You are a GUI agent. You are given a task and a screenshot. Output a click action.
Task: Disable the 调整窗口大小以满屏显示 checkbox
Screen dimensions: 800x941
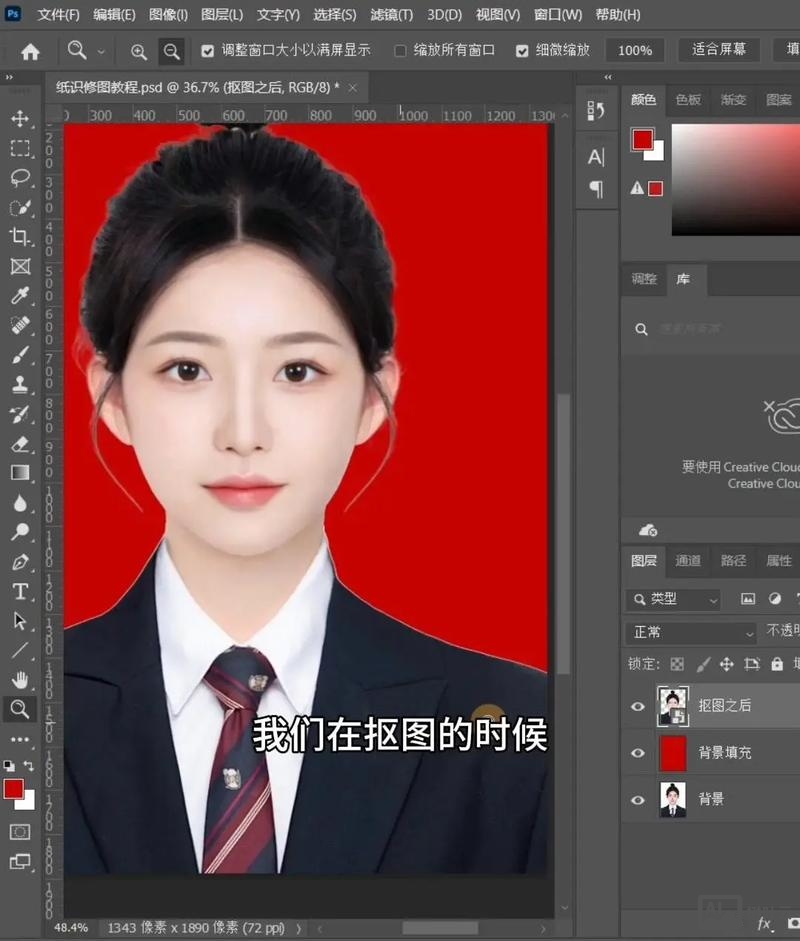[206, 50]
